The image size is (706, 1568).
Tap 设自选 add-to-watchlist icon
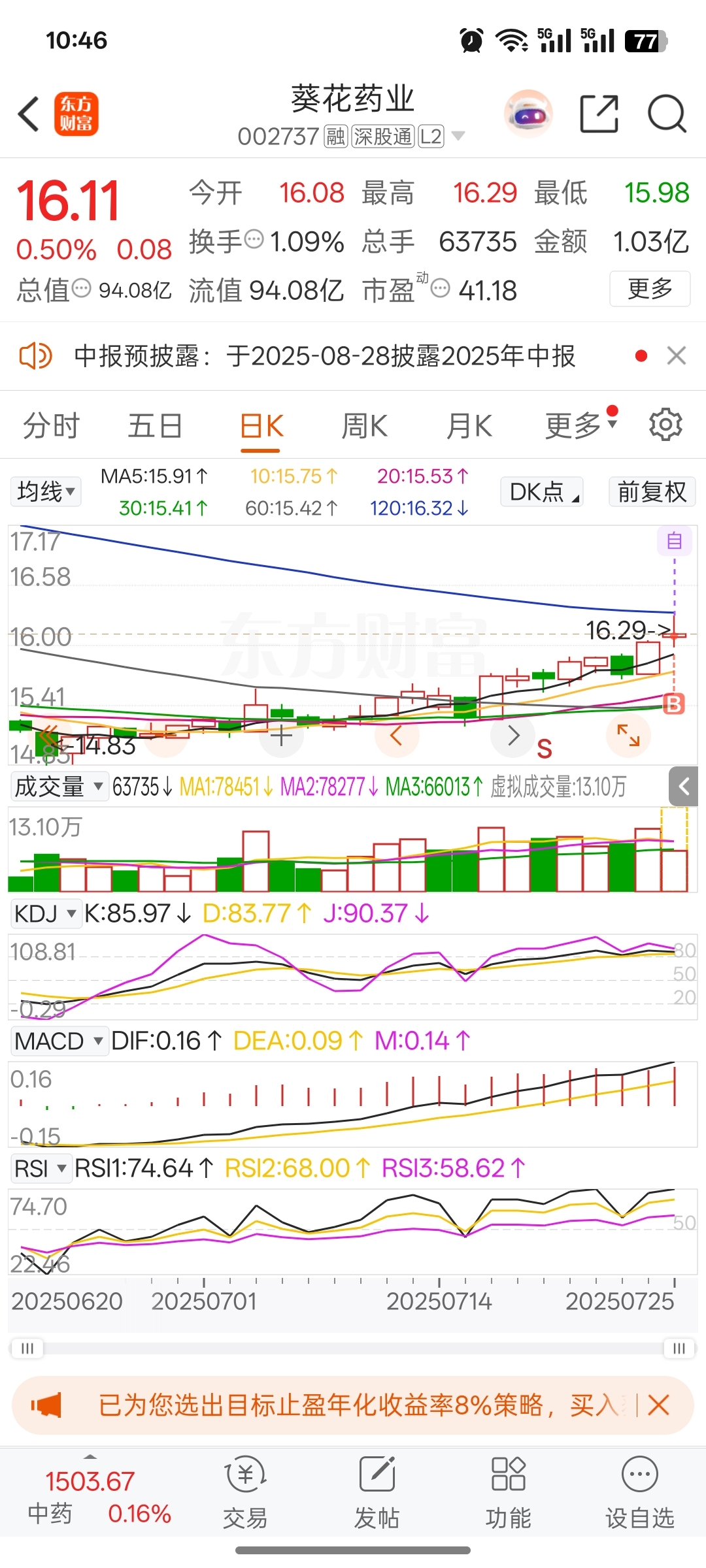(640, 1493)
